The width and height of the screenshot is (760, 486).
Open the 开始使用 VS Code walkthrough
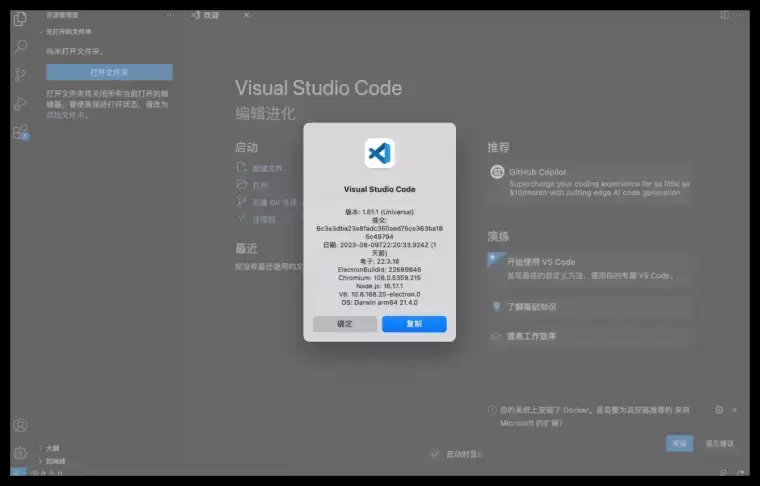590,268
